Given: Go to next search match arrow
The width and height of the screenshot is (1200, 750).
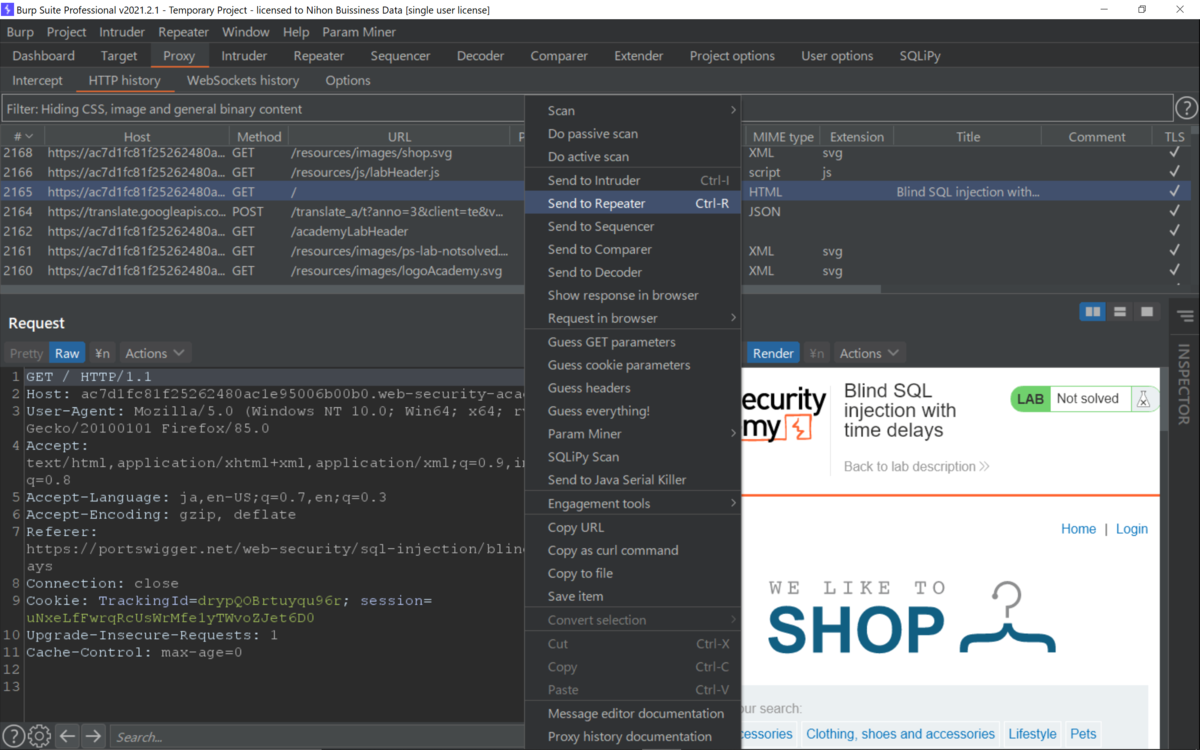Looking at the screenshot, I should coord(93,736).
